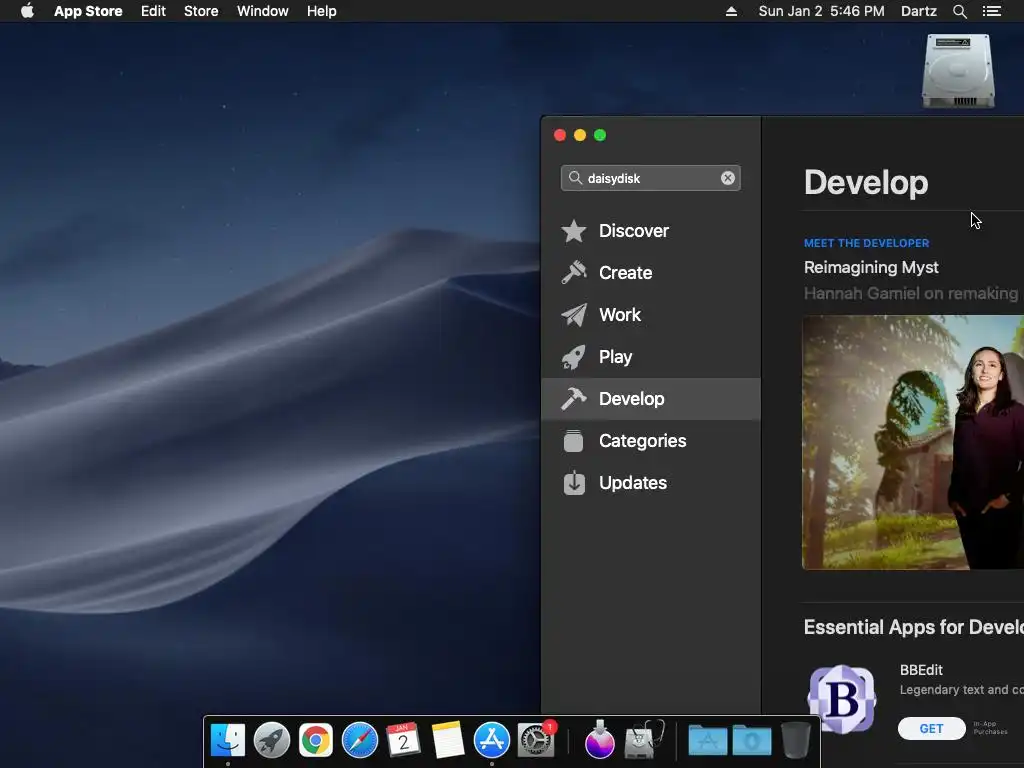This screenshot has width=1024, height=768.
Task: Open the Store menu
Action: 201,11
